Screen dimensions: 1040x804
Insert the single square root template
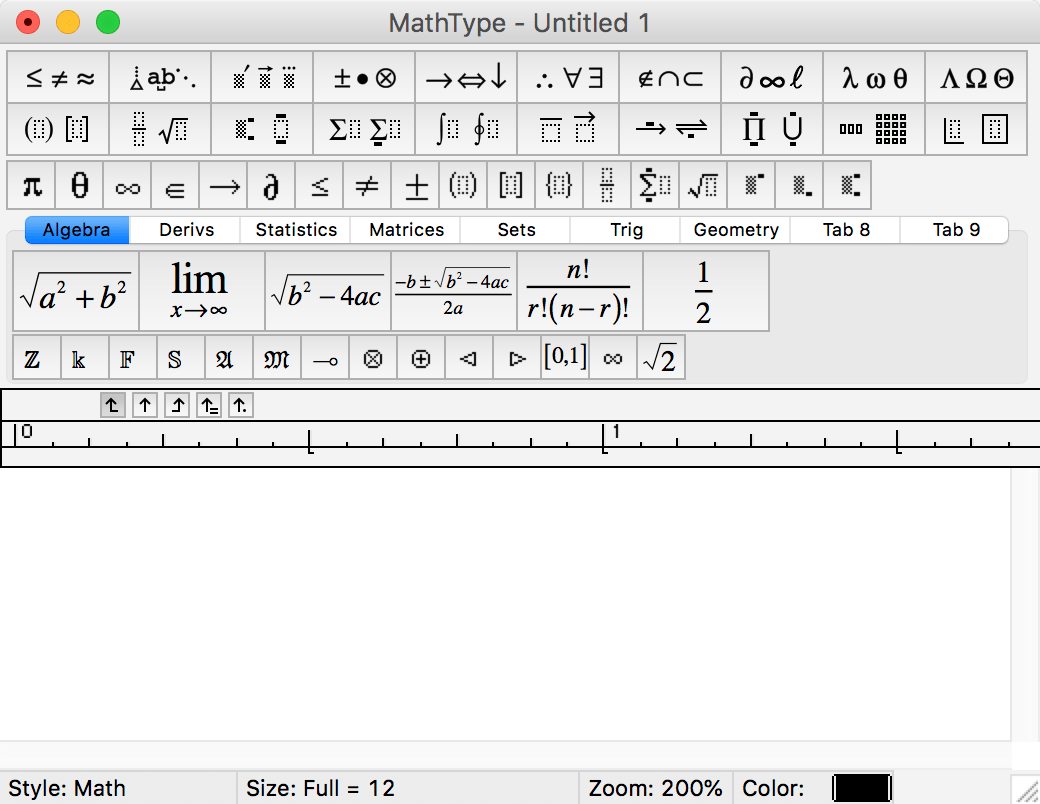702,185
